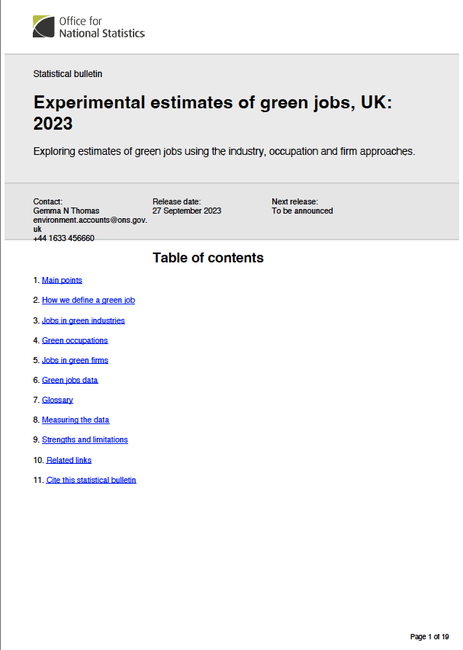
Task: Open the Related links section
Action: (x=69, y=460)
